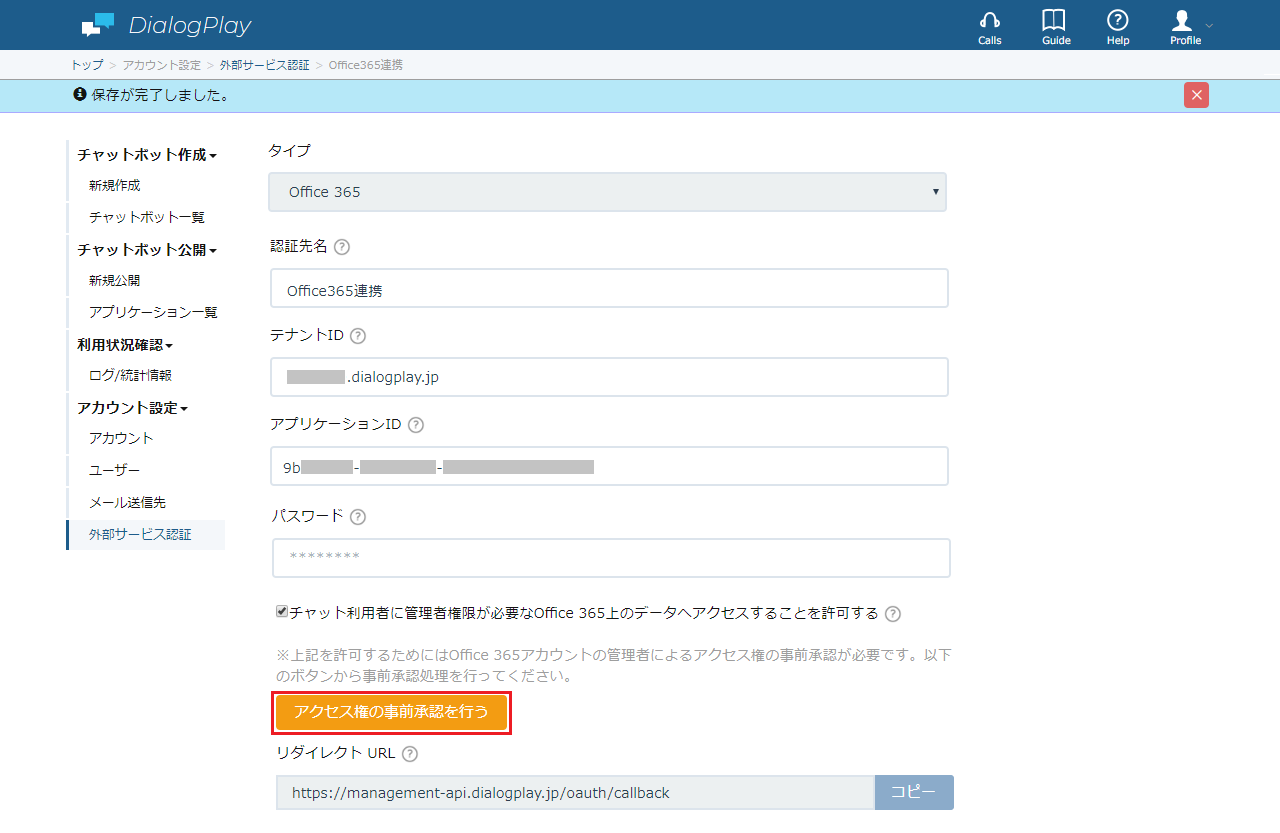The image size is (1280, 833).
Task: Collapse the 利用状況確認 section
Action: pyautogui.click(x=125, y=345)
